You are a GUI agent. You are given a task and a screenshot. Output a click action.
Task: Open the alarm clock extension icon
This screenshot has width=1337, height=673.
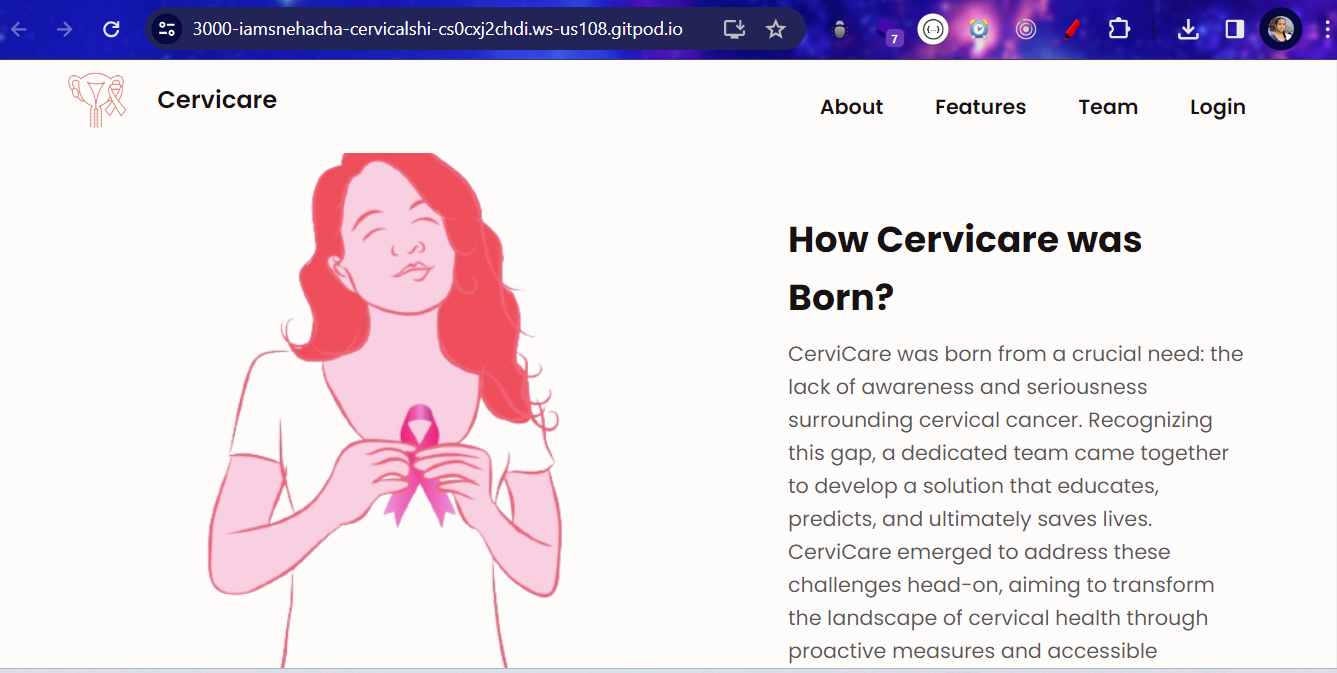[x=977, y=29]
